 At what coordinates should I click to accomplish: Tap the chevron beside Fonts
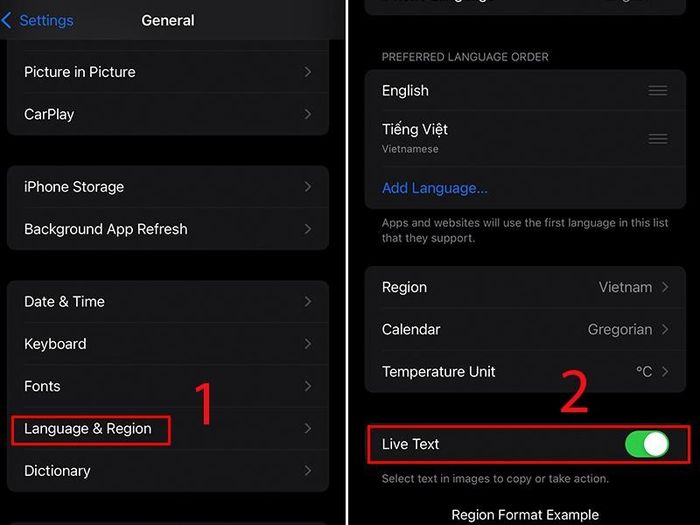308,386
